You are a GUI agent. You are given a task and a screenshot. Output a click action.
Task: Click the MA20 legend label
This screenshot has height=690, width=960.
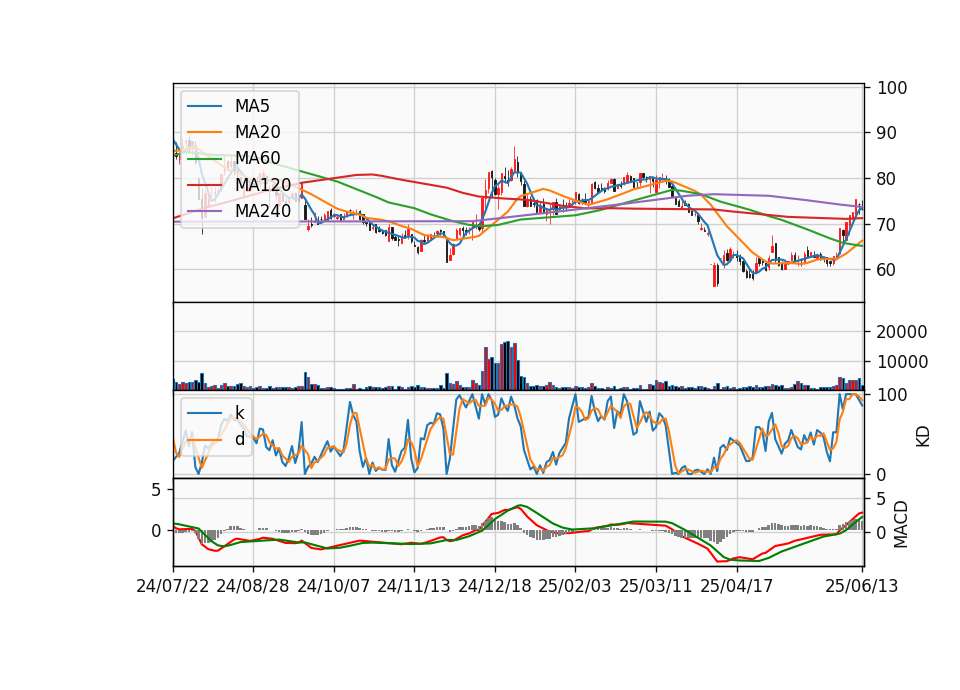click(x=257, y=132)
